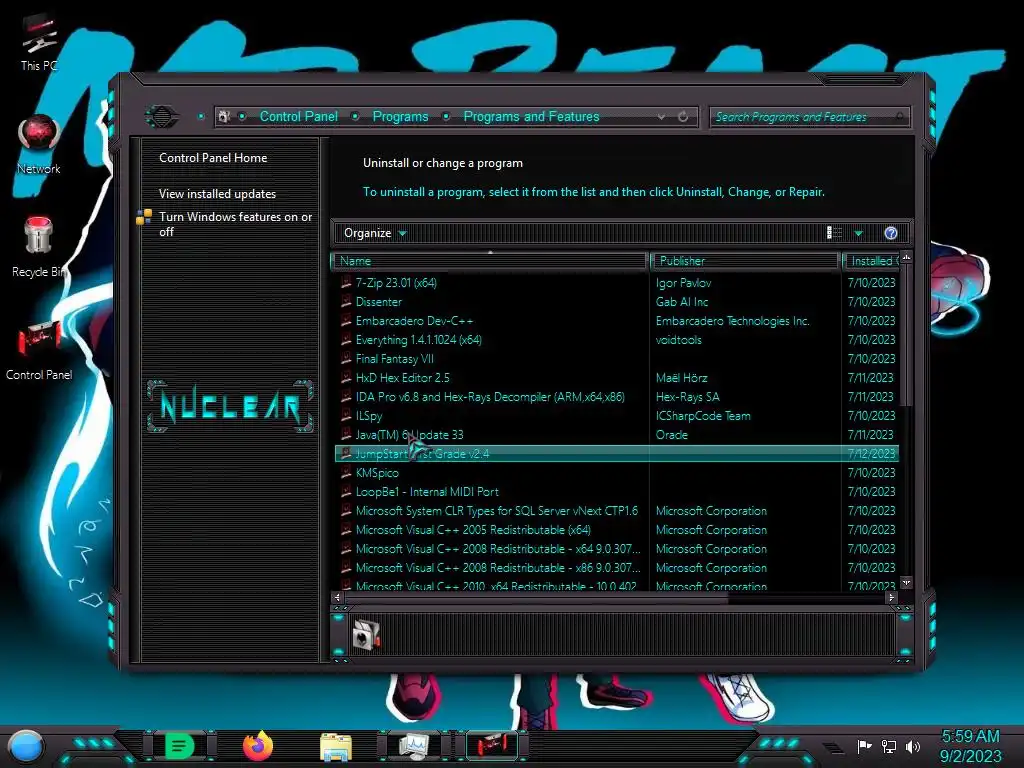Screen dimensions: 1024x768
Task: Select the Control Panel taskbar button
Action: click(492, 745)
